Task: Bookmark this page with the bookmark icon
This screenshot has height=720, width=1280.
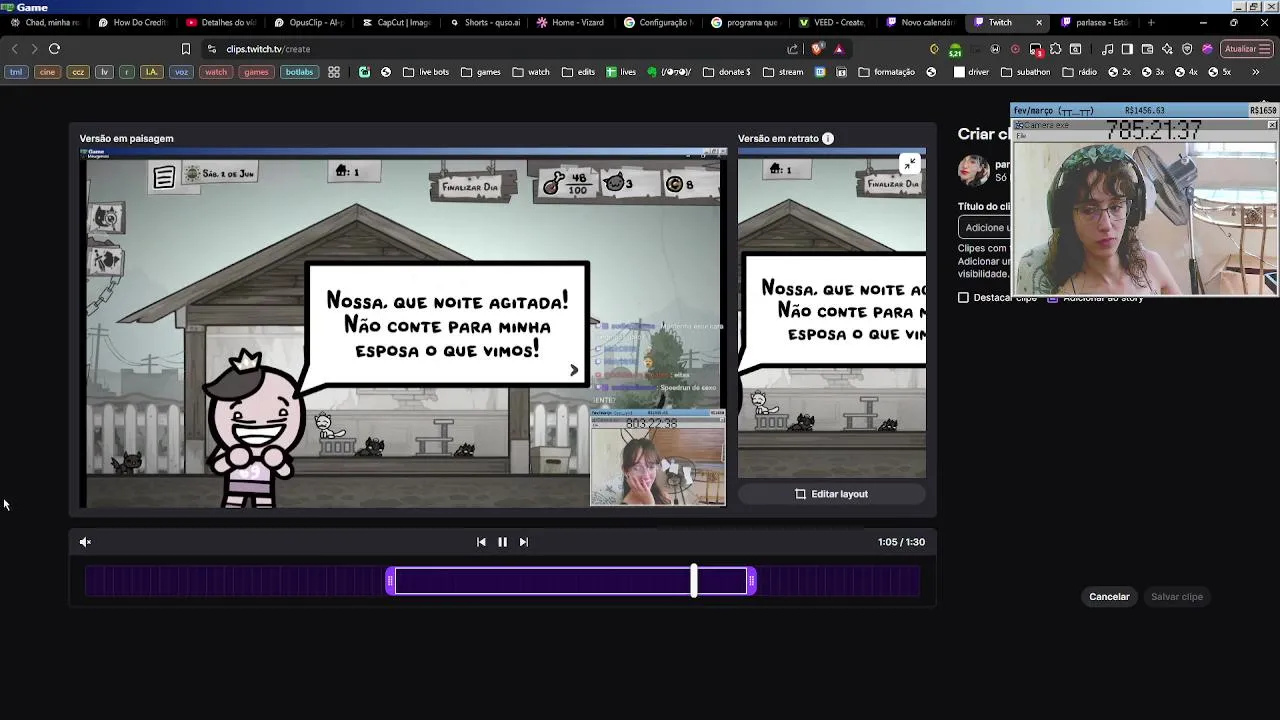Action: click(x=185, y=48)
